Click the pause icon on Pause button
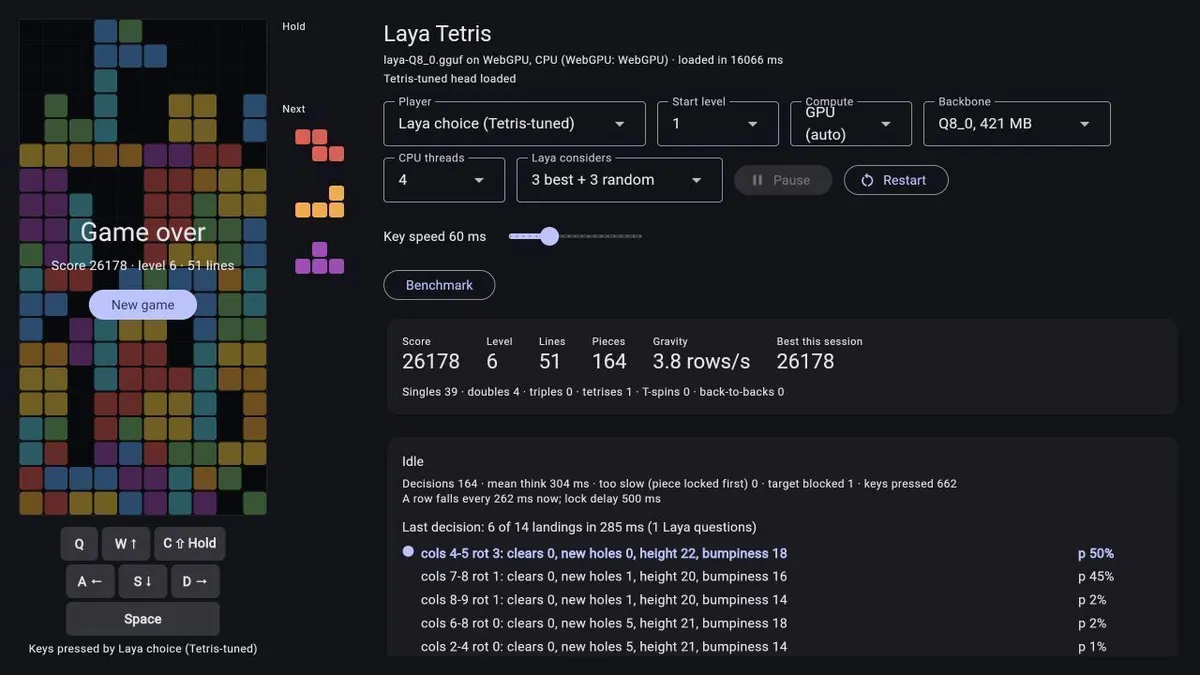1200x675 pixels. [x=757, y=180]
